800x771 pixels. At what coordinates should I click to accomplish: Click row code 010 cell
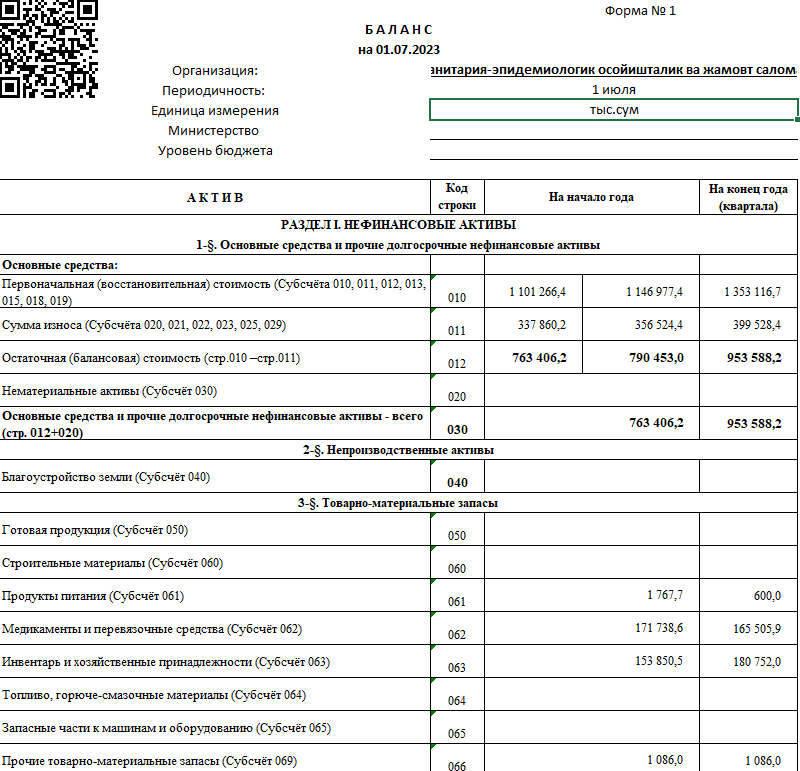(x=457, y=292)
